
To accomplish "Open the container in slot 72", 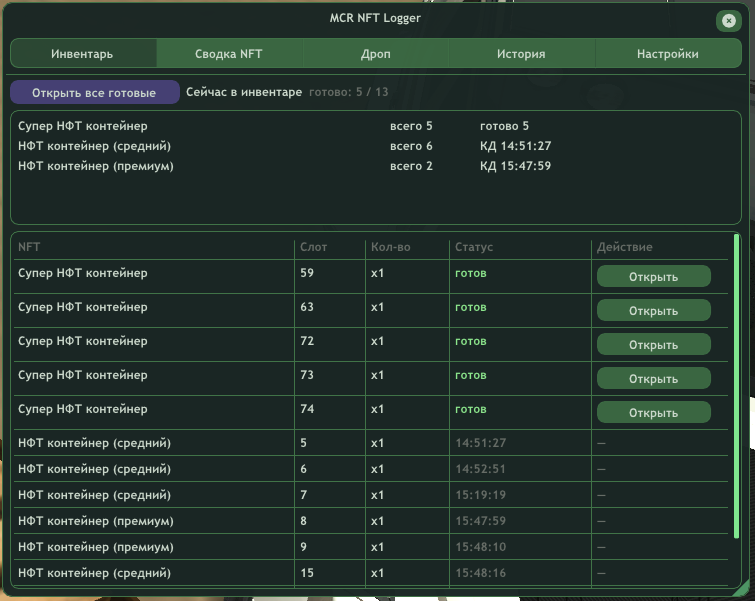I will pyautogui.click(x=653, y=345).
